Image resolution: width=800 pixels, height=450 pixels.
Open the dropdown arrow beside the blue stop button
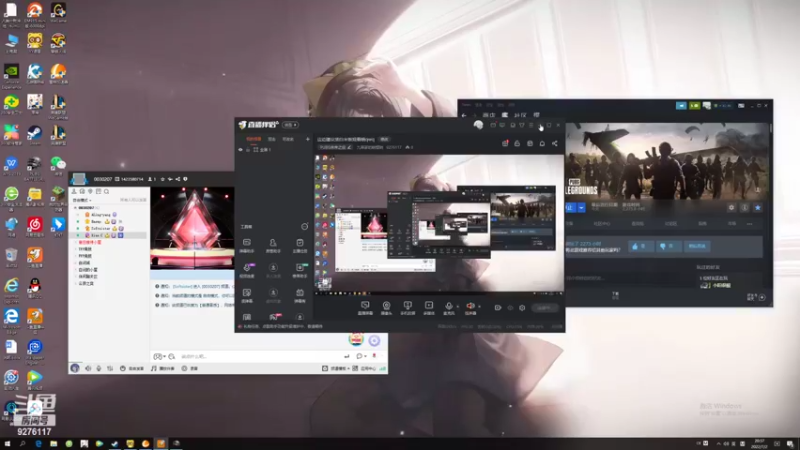pyautogui.click(x=581, y=208)
